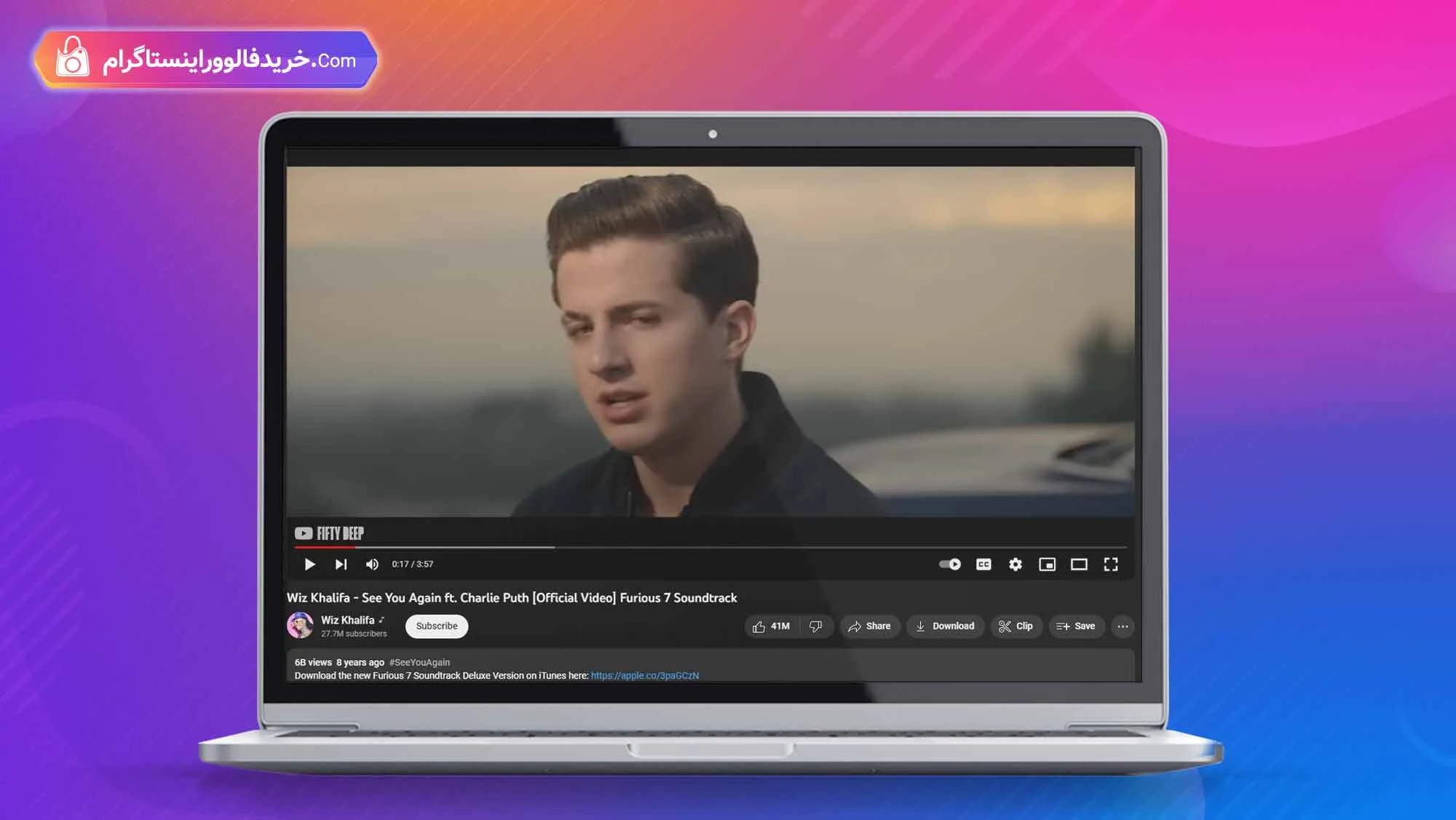
Task: Click the #SeeYouAgain hashtag
Action: point(419,663)
